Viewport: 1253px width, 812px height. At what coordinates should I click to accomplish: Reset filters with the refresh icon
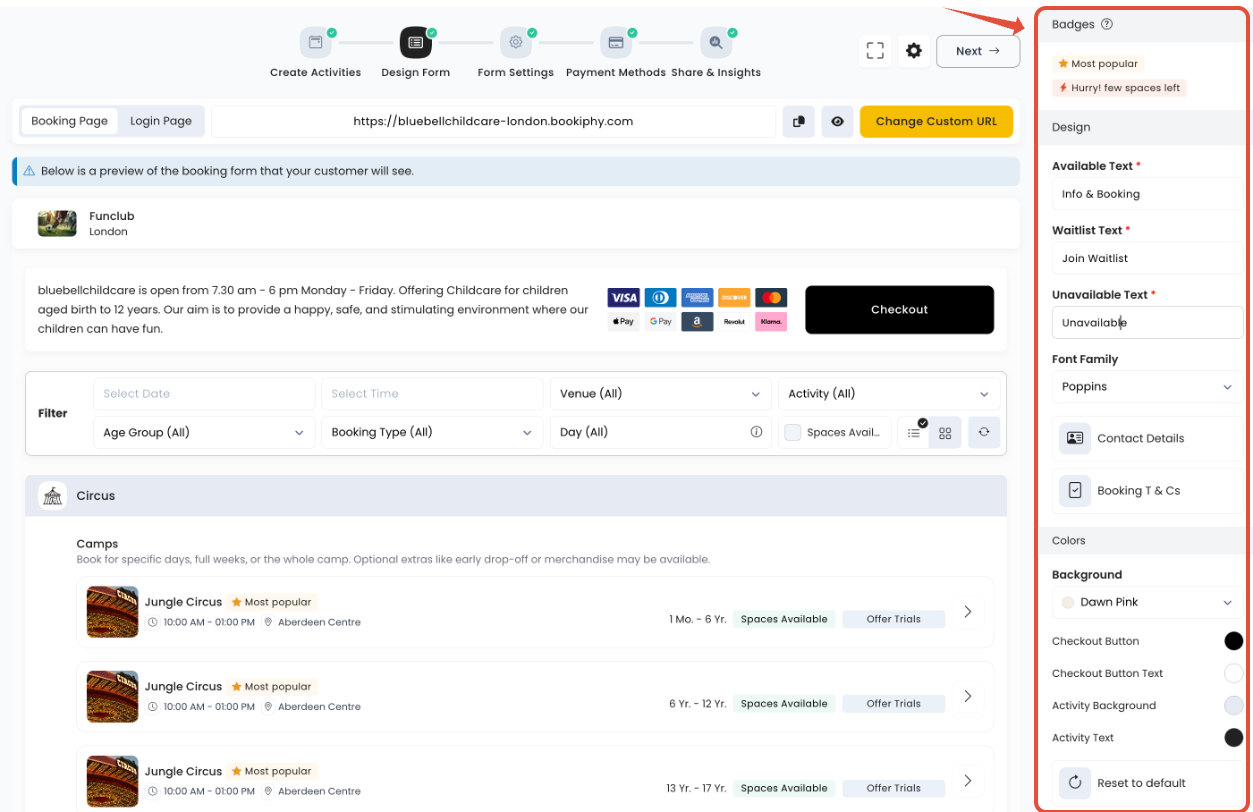point(984,432)
